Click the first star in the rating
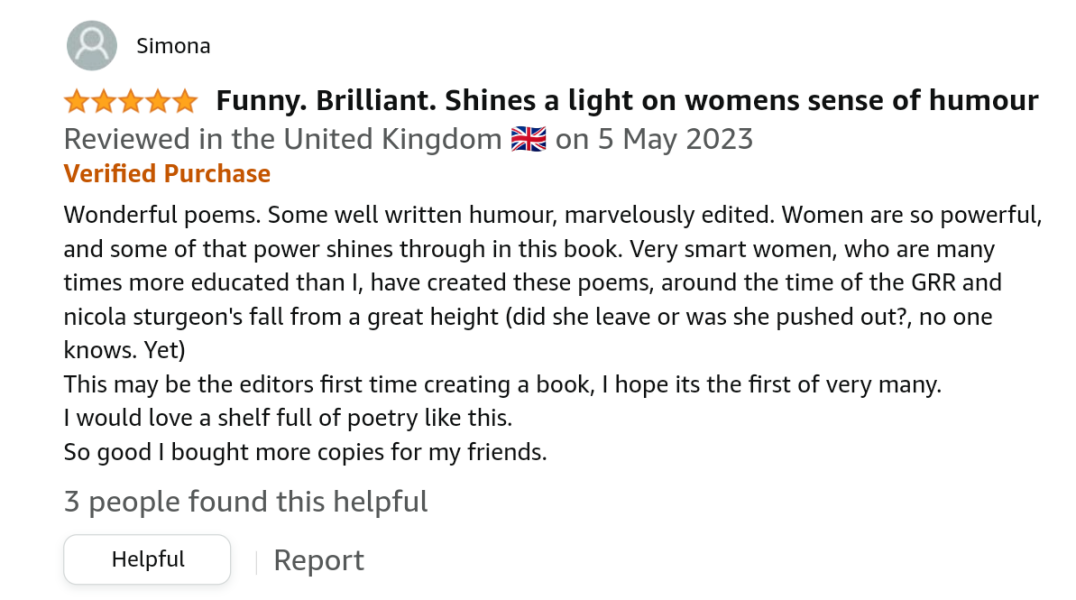1076x600 pixels. 78,100
